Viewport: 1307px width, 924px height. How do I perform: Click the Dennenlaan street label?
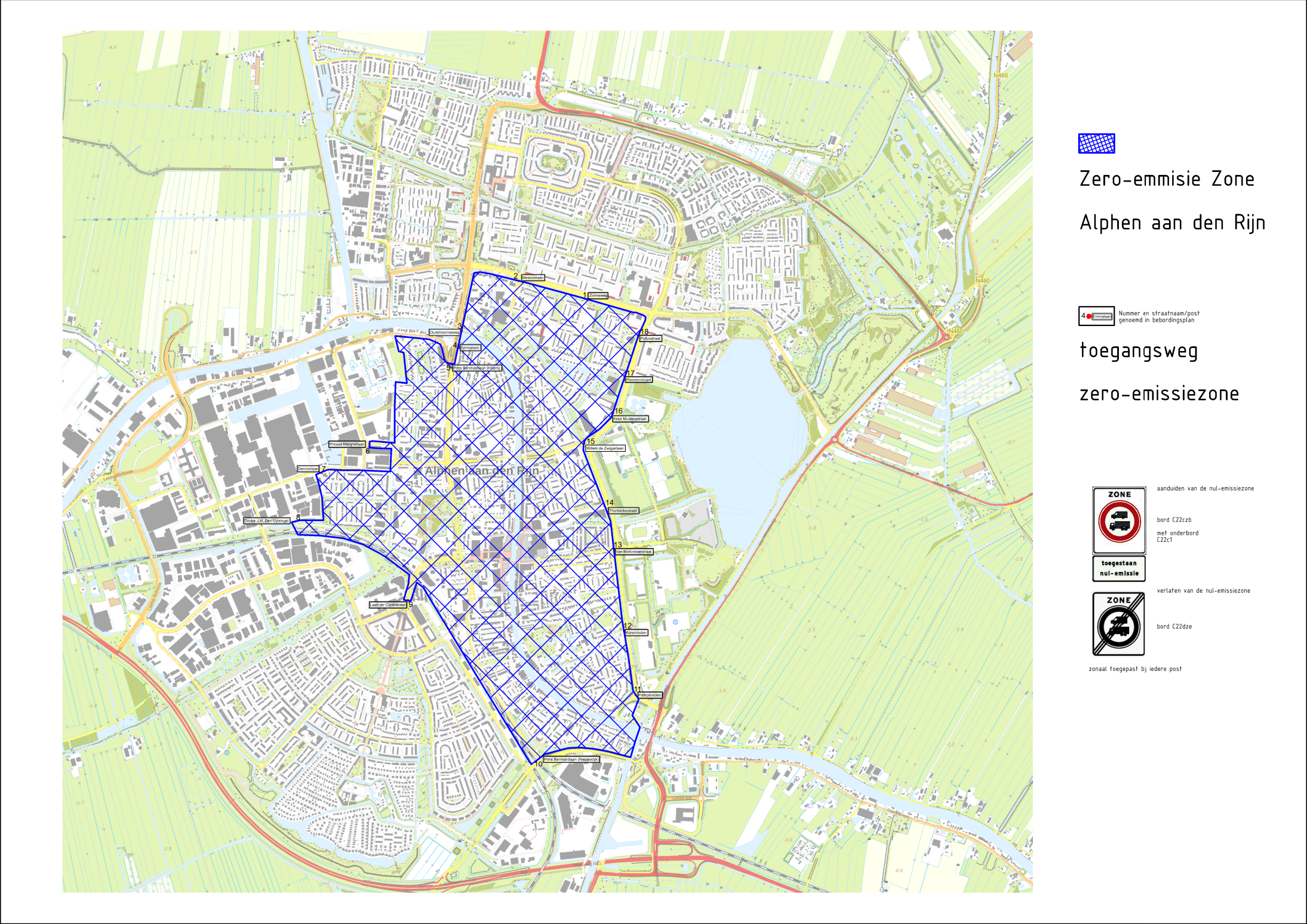(309, 469)
